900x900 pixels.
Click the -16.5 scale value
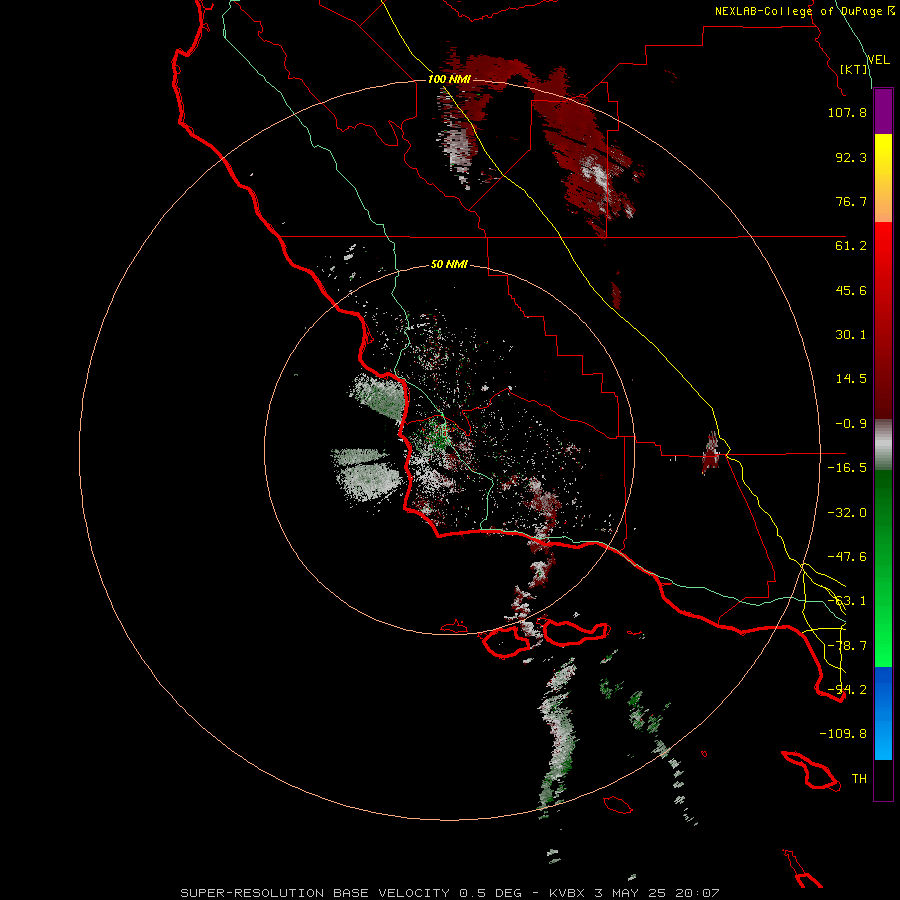(x=847, y=468)
